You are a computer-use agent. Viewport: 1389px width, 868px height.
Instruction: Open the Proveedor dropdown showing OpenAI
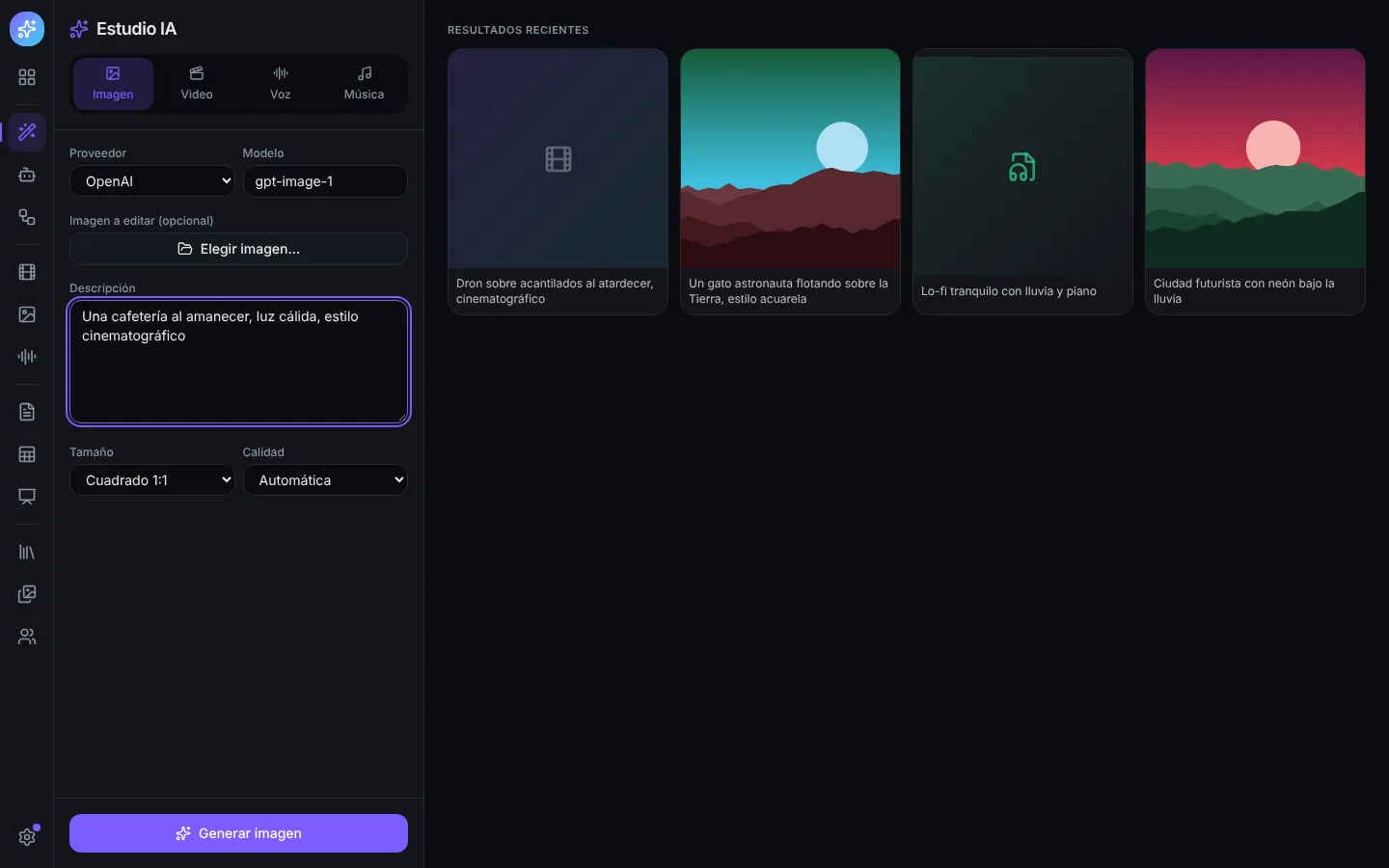[x=152, y=181]
